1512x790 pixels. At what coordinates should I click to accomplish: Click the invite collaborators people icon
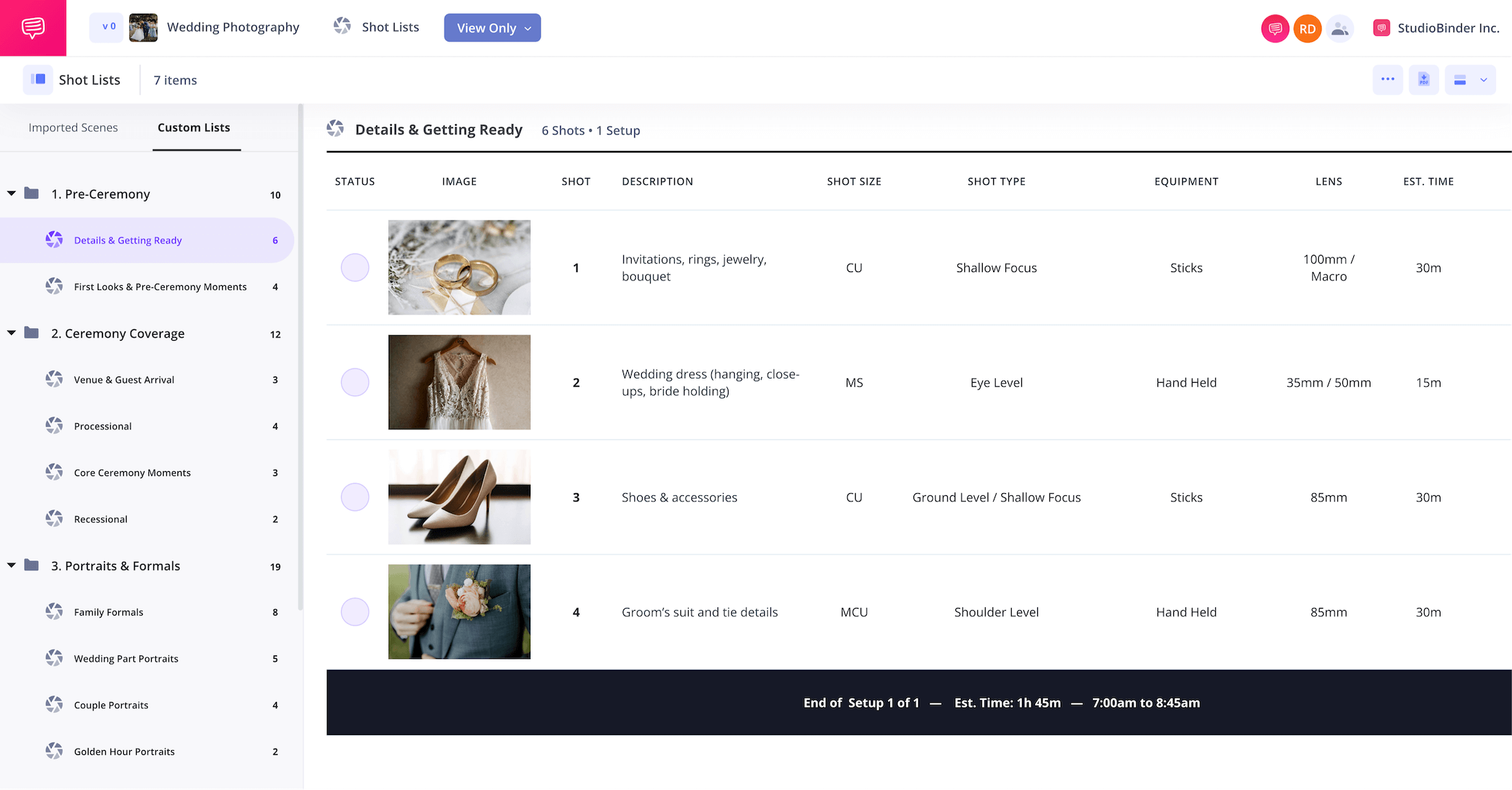click(x=1339, y=28)
